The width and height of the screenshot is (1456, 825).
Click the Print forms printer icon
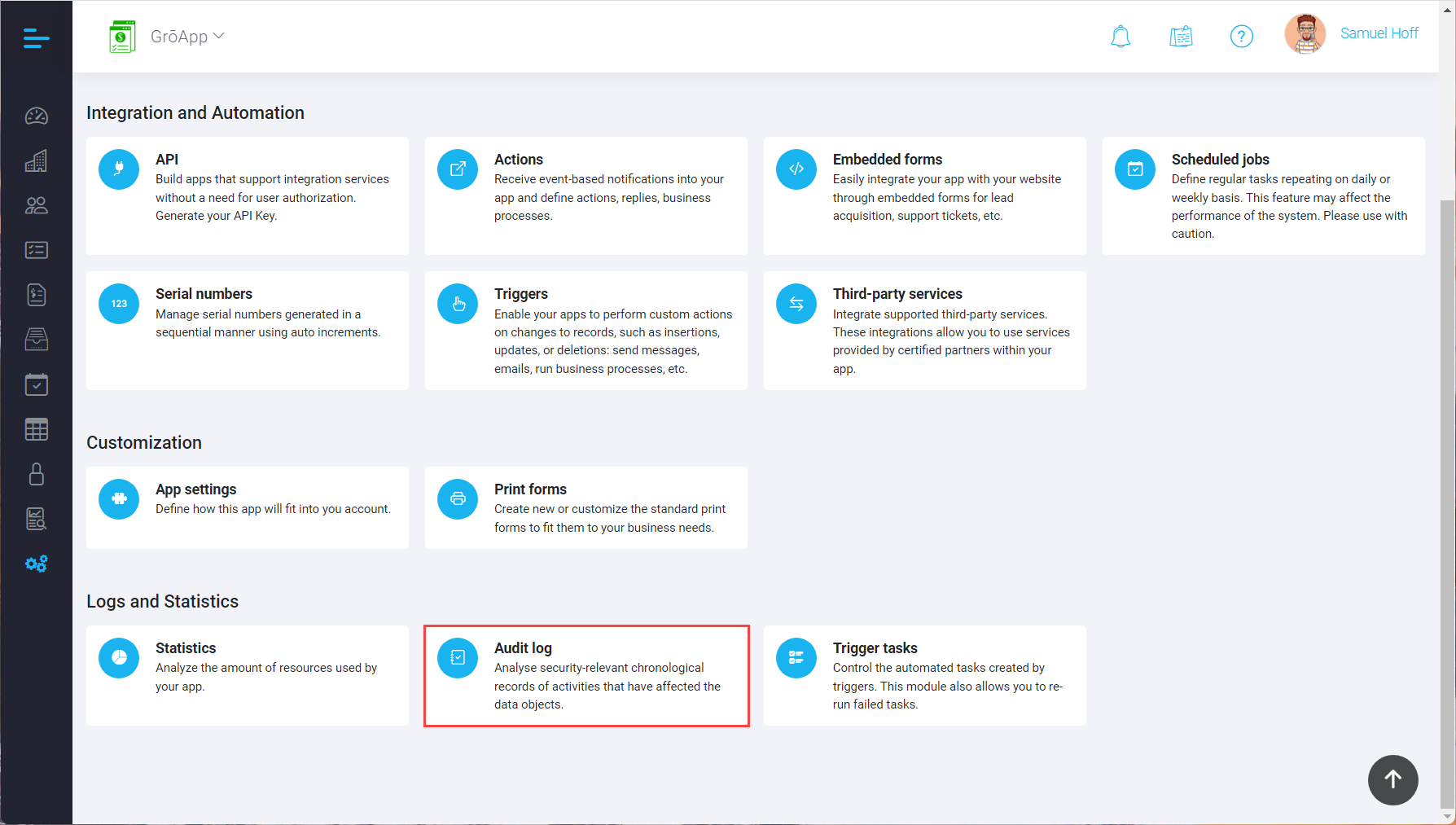[458, 499]
